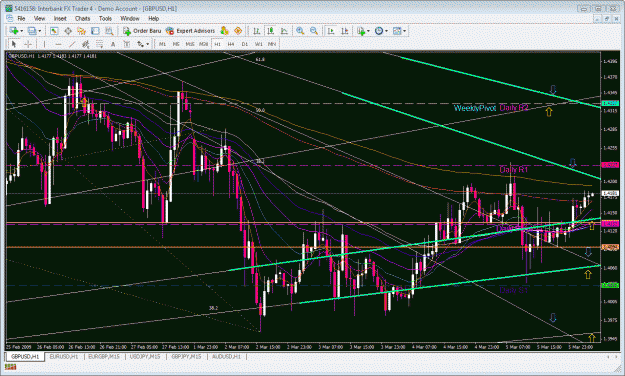This screenshot has width=625, height=376.
Task: Expand the arrows tool dropdown
Action: [147, 44]
